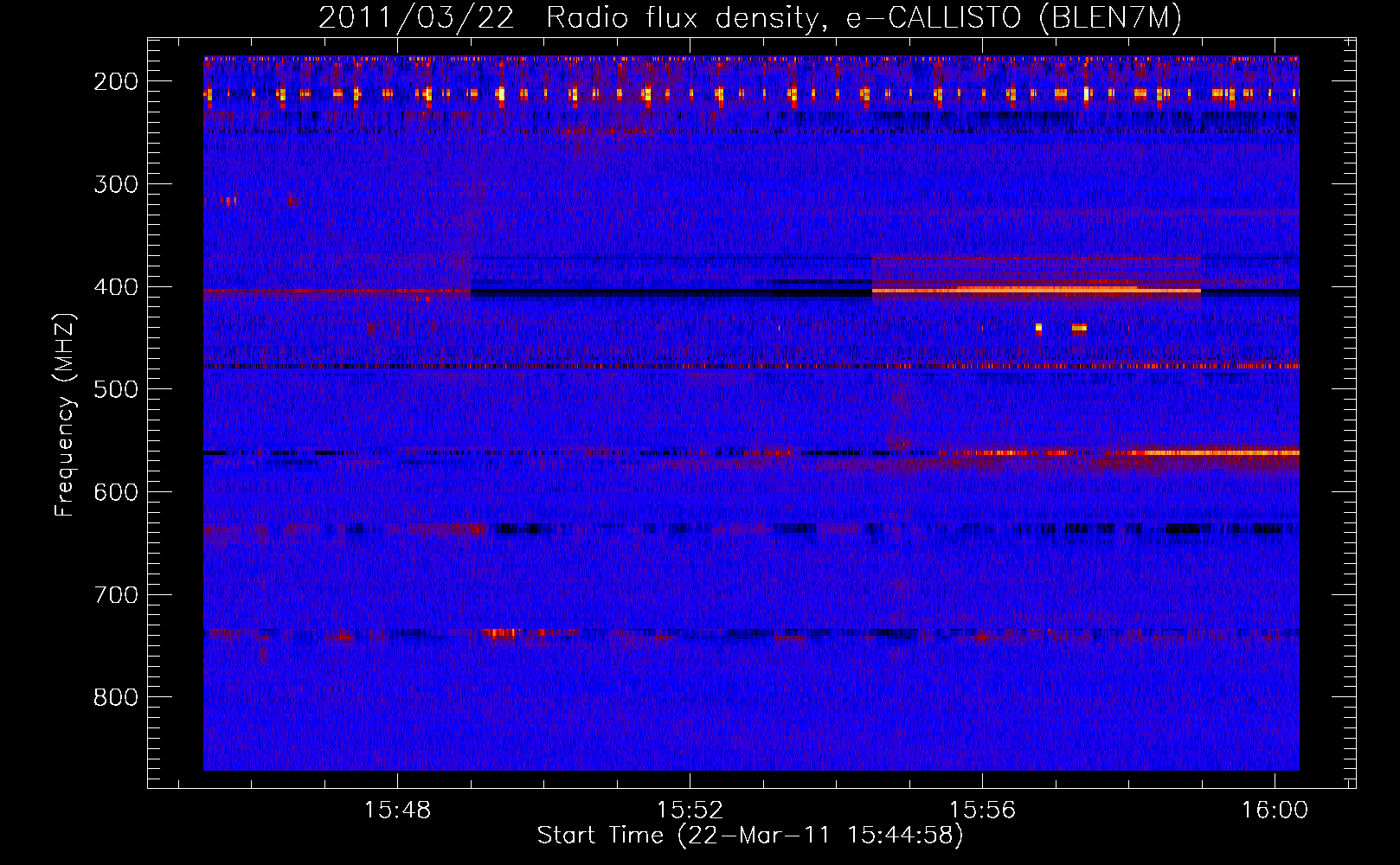
Task: Click the 300 frequency tick label
Action: (116, 184)
